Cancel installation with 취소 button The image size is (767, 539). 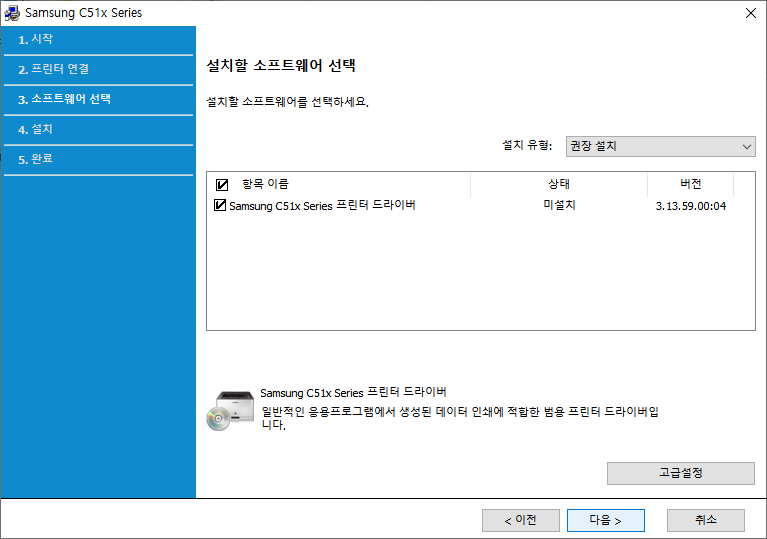pos(706,520)
